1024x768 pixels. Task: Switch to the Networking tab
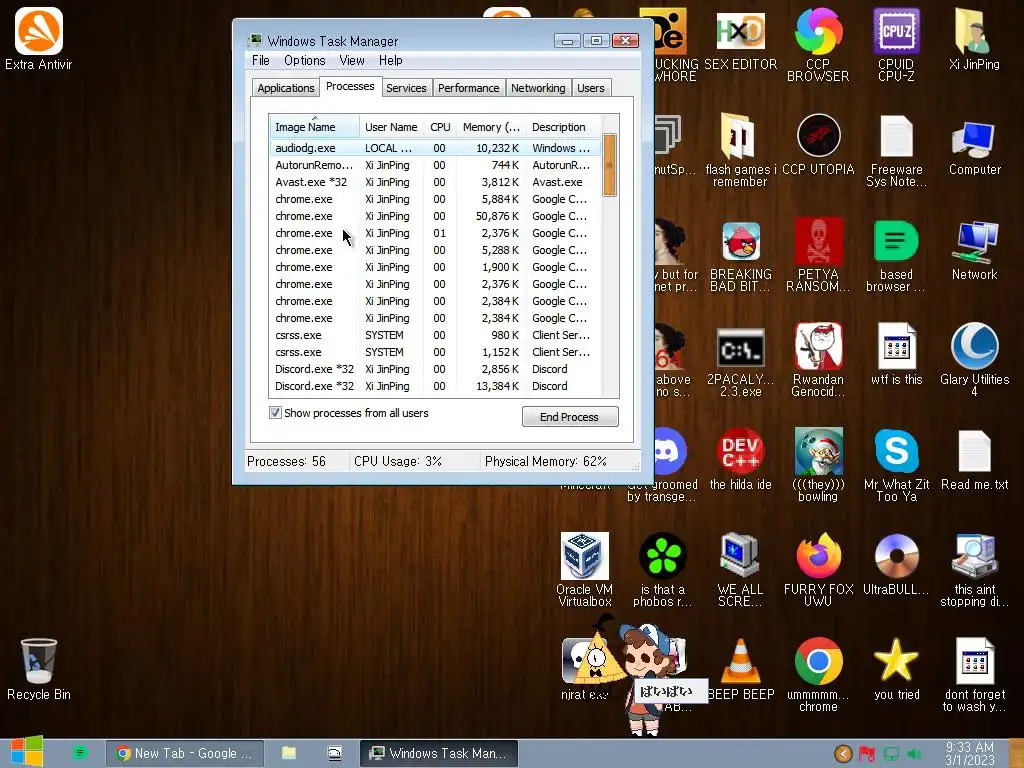click(x=538, y=88)
